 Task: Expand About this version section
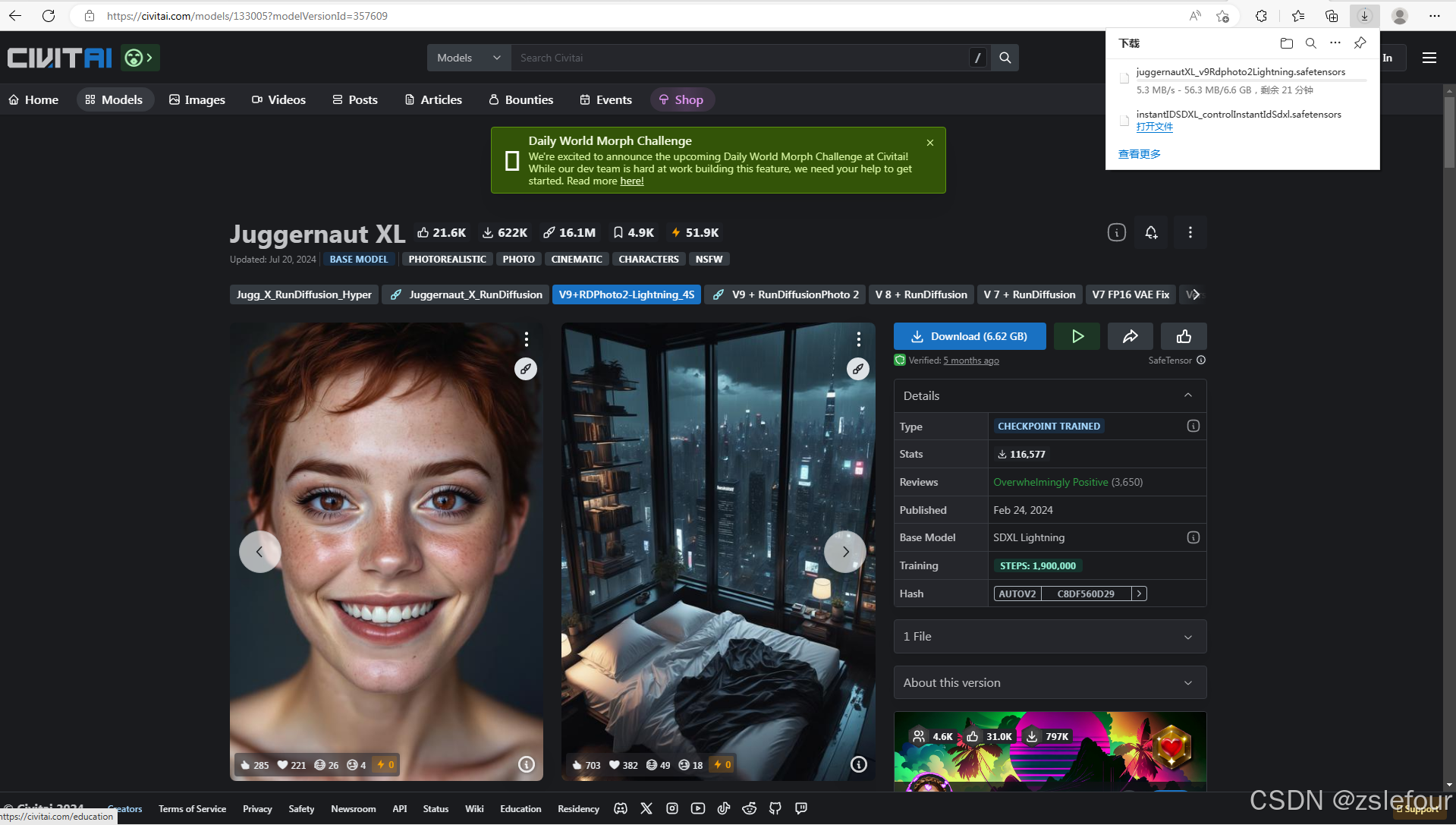click(x=1049, y=683)
